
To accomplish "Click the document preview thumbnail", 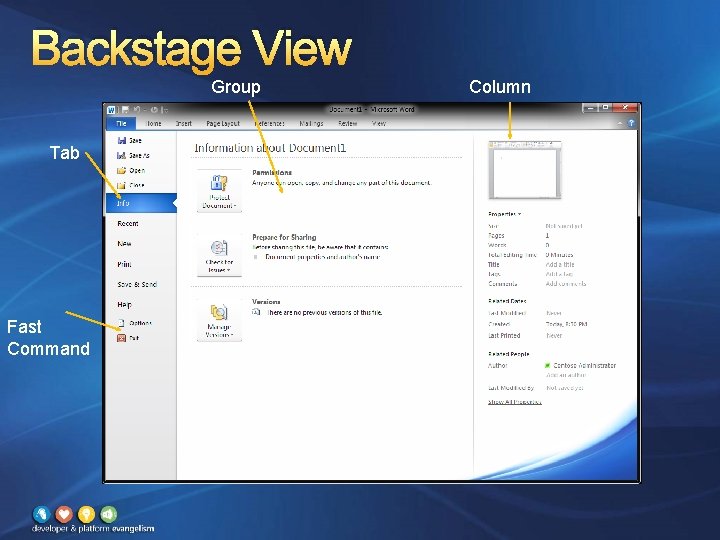I will [x=525, y=170].
